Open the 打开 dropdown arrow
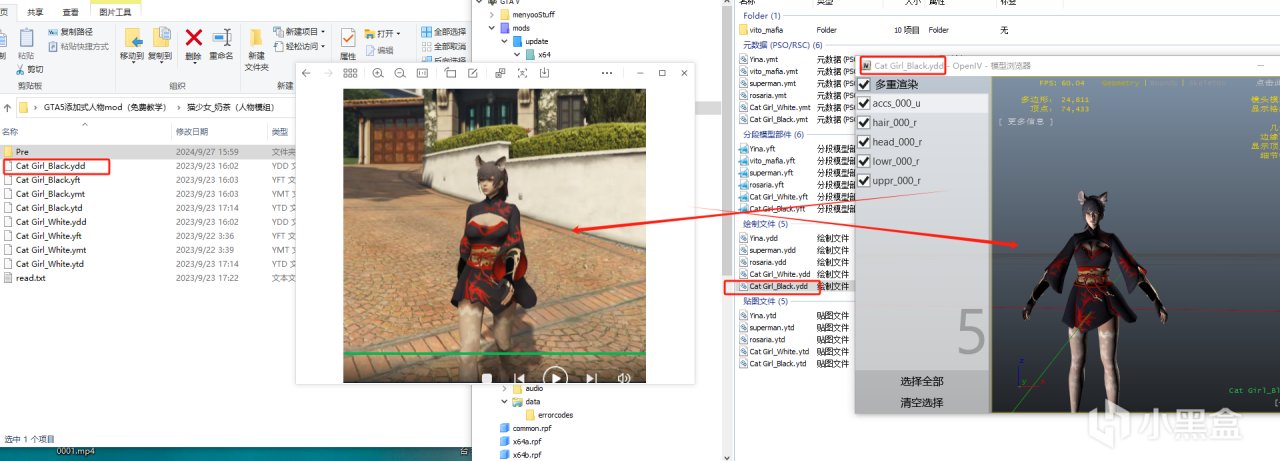The height and width of the screenshot is (461, 1280). (398, 33)
